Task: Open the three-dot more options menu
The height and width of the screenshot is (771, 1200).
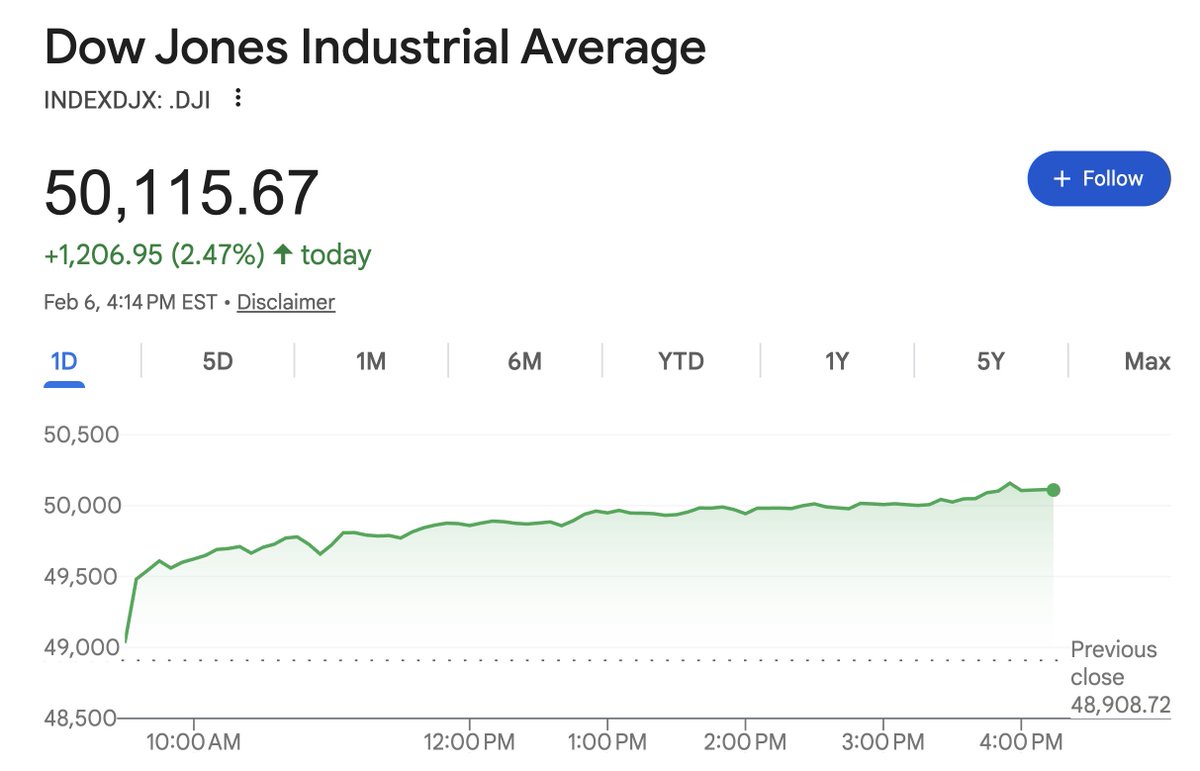Action: pos(238,98)
